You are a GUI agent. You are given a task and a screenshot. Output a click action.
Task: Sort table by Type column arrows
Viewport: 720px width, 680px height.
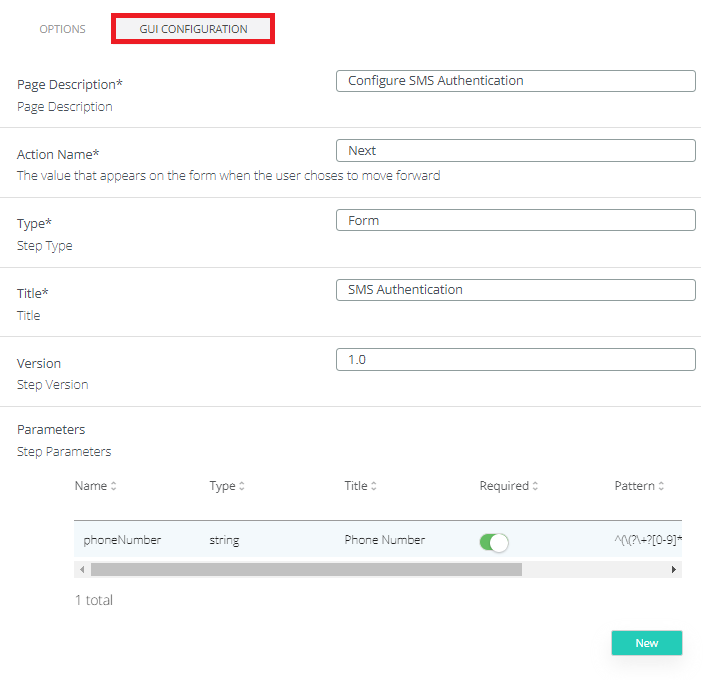coord(242,487)
